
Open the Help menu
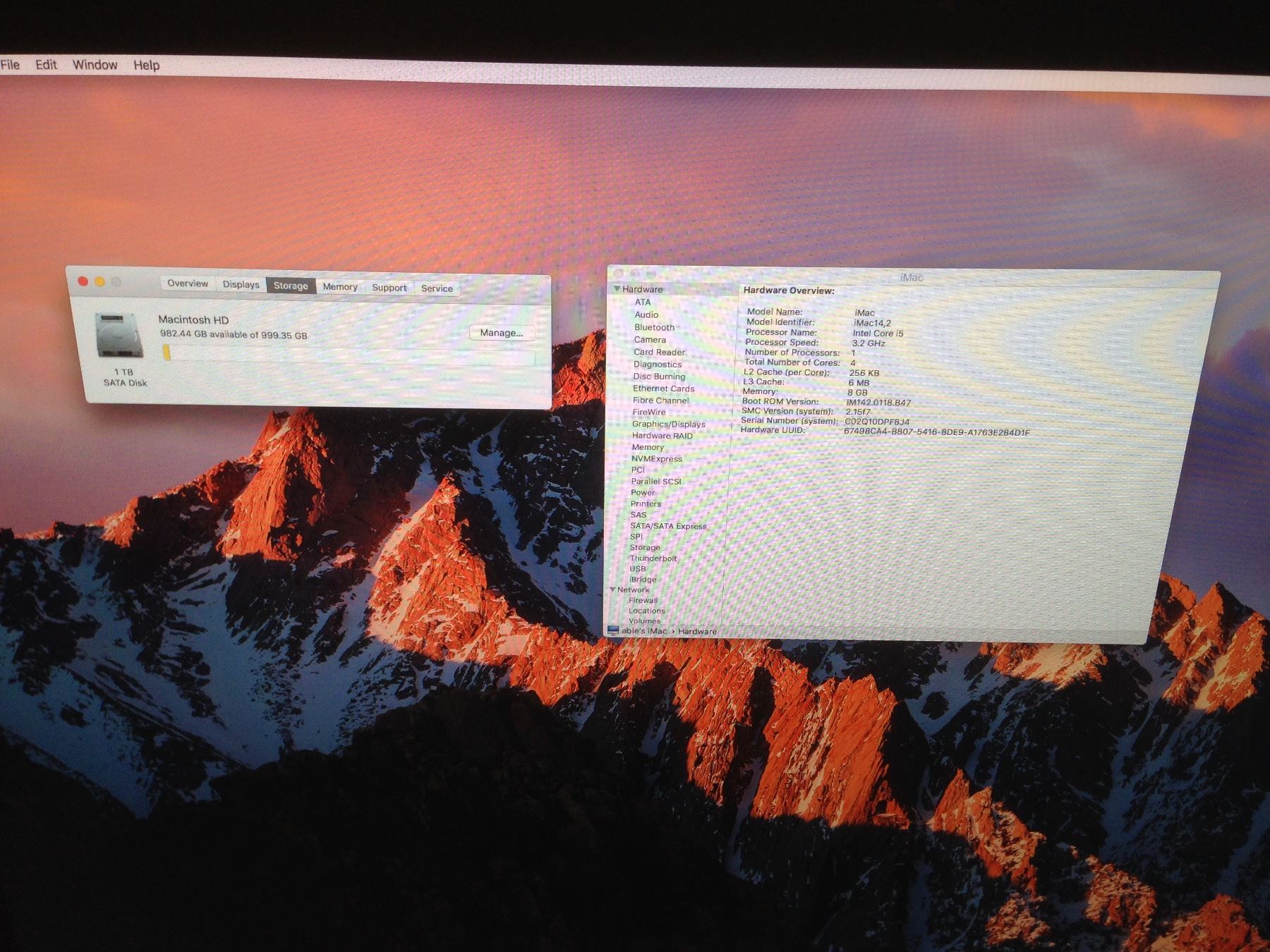click(x=146, y=65)
